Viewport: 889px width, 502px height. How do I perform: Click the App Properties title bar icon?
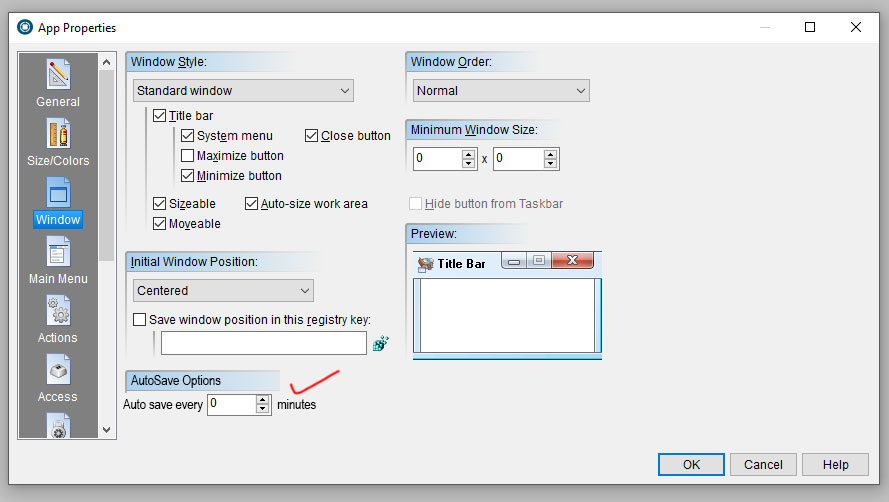coord(25,27)
